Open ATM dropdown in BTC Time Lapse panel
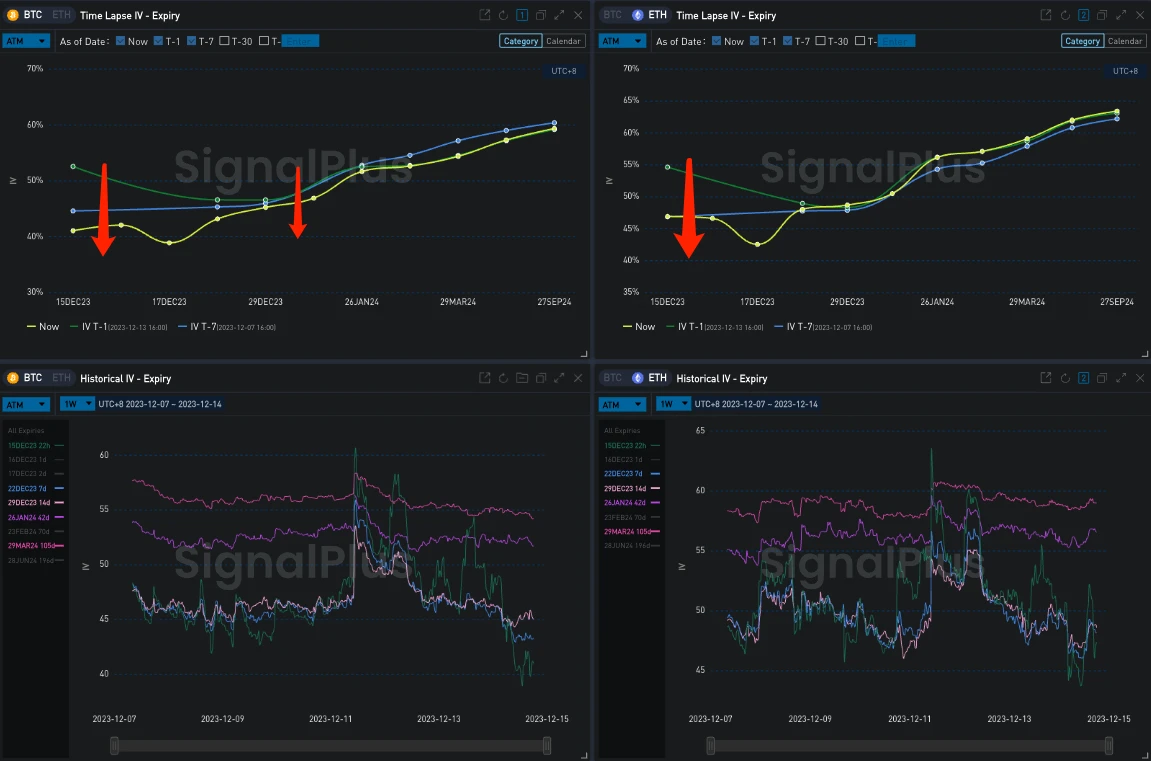1151x761 pixels. tap(27, 41)
